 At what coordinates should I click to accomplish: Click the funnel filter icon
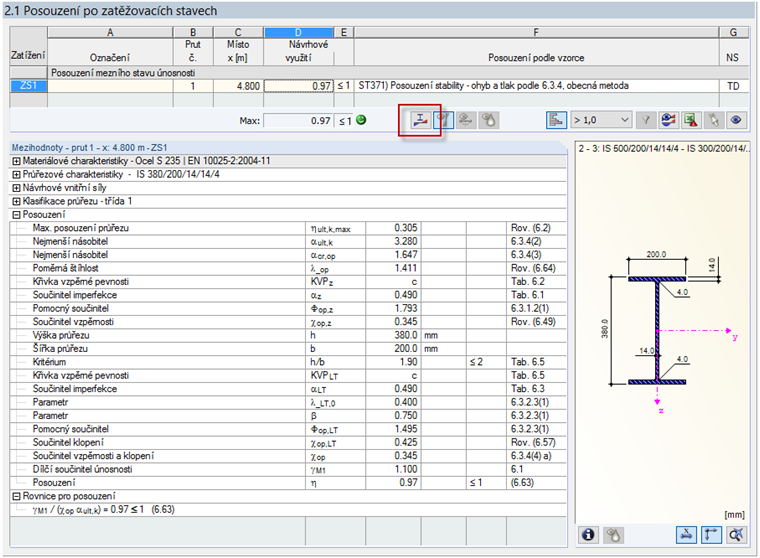point(646,120)
